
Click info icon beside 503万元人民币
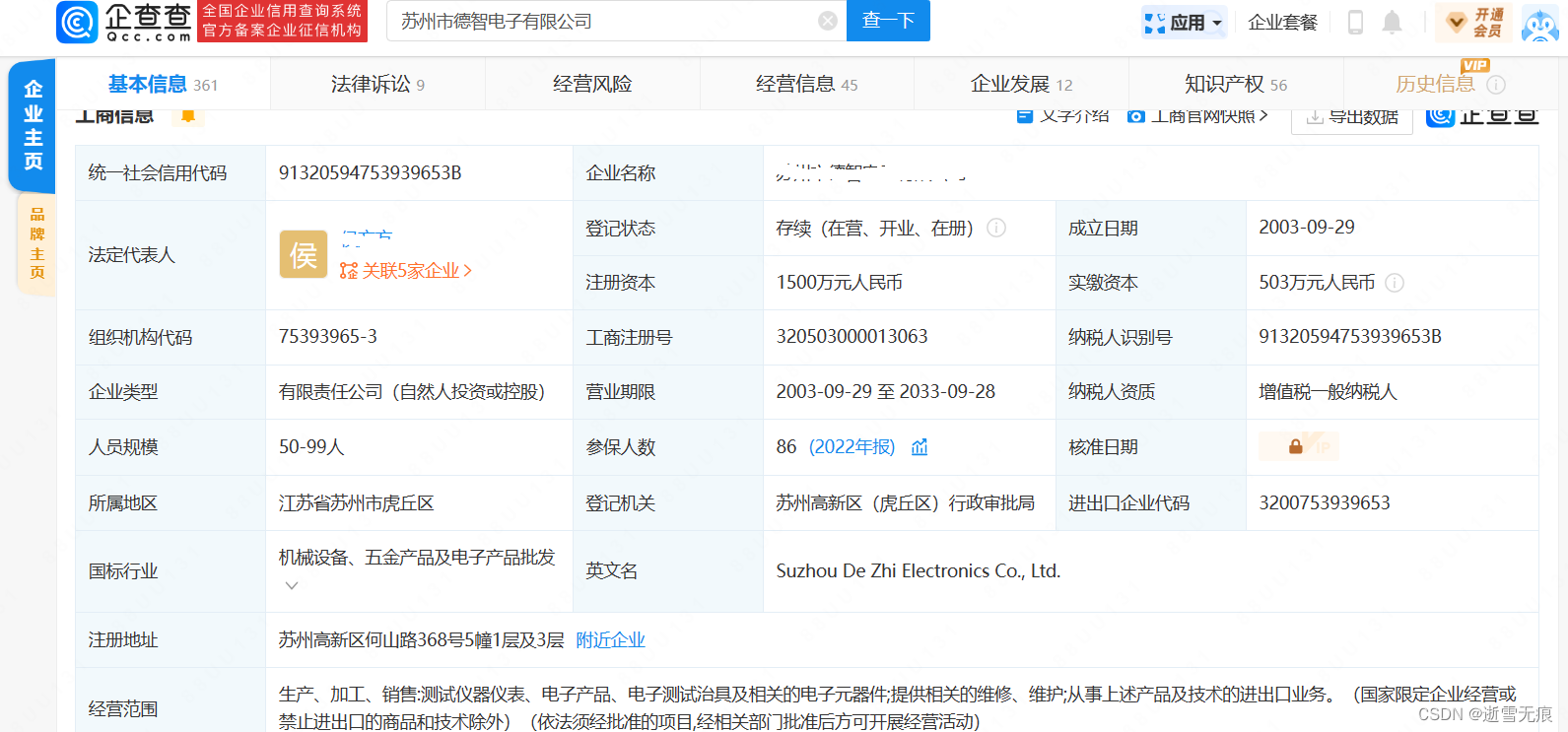(x=1395, y=283)
